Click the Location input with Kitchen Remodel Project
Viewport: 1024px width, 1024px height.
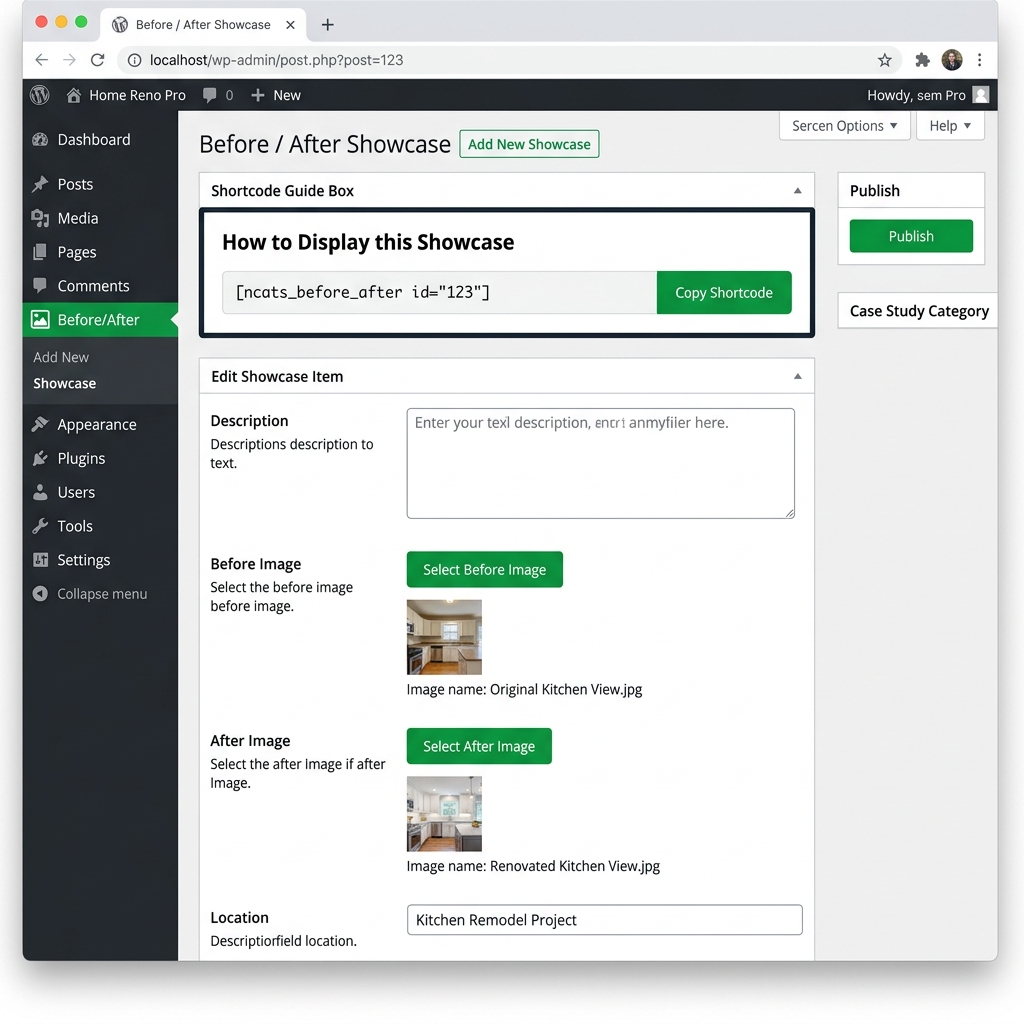click(x=604, y=920)
